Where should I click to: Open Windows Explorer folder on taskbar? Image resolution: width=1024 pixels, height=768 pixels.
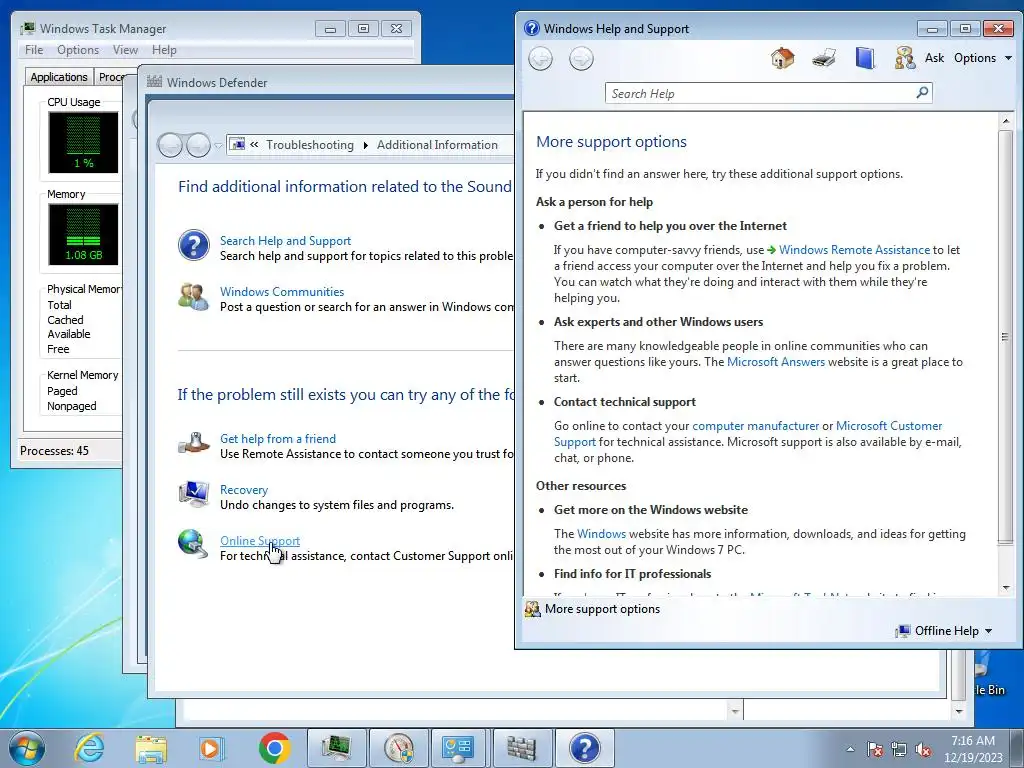(x=151, y=748)
